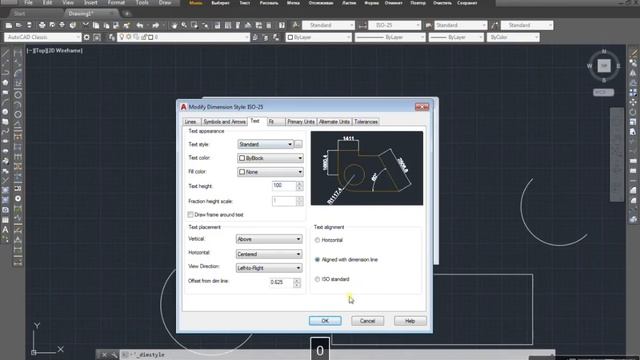Click the text style browse button
The height and width of the screenshot is (360, 640).
pos(299,144)
